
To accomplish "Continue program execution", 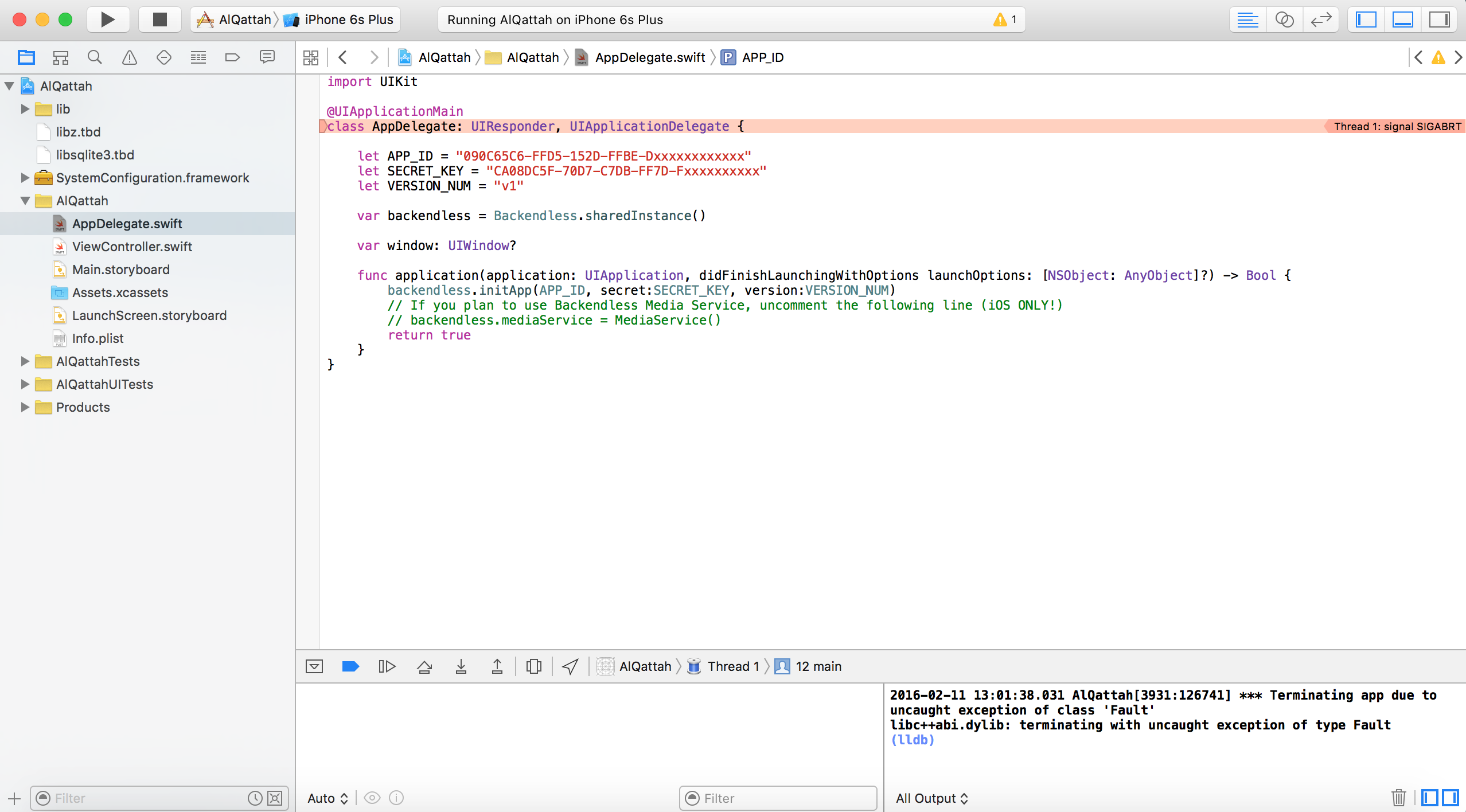I will [387, 666].
